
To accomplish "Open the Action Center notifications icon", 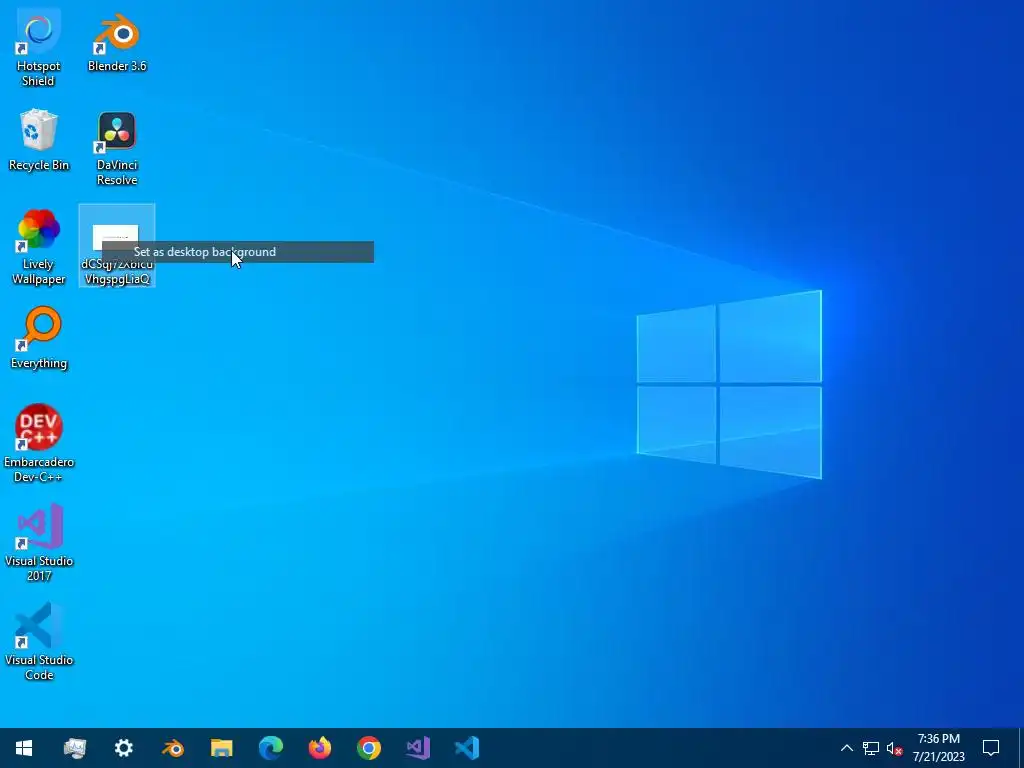I will 991,748.
